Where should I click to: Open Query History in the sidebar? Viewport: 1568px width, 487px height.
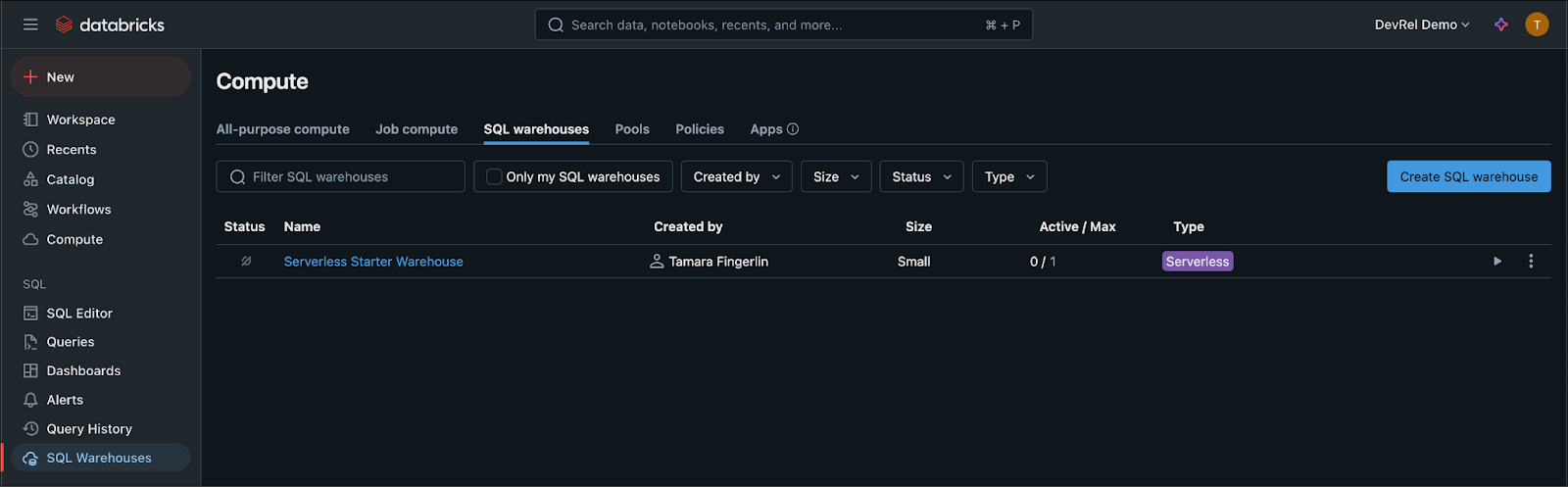[x=88, y=429]
